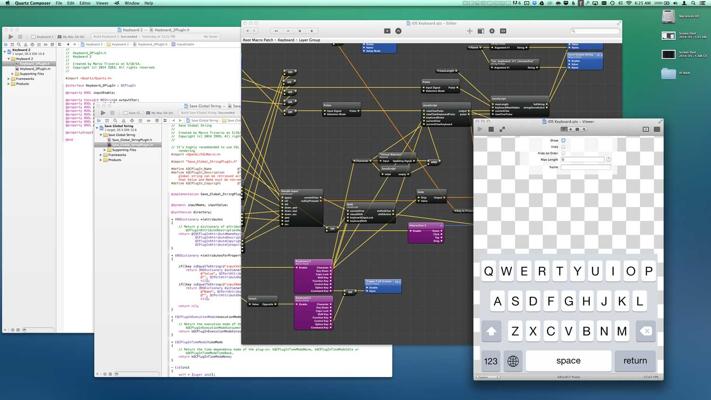
Task: Add a new patch with plus icon
Action: point(469,31)
